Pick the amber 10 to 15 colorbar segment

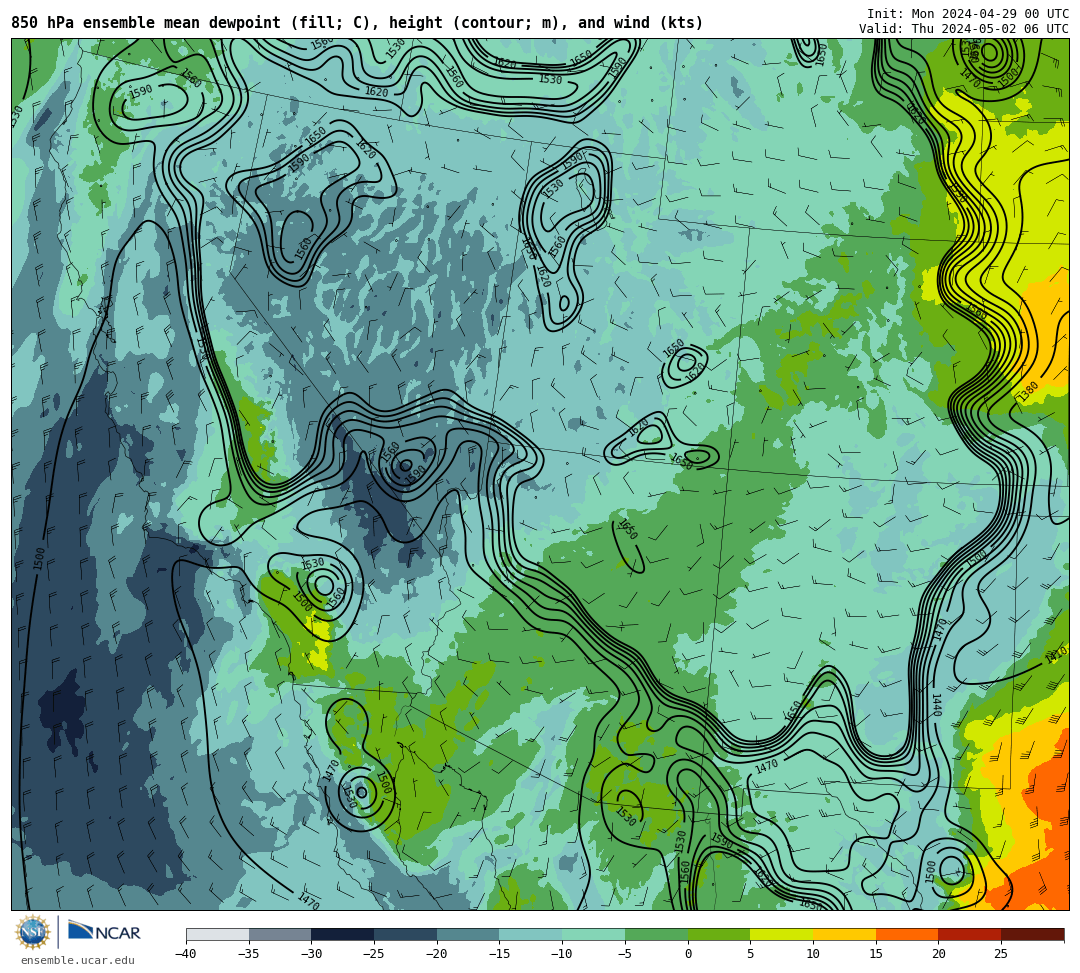844,934
